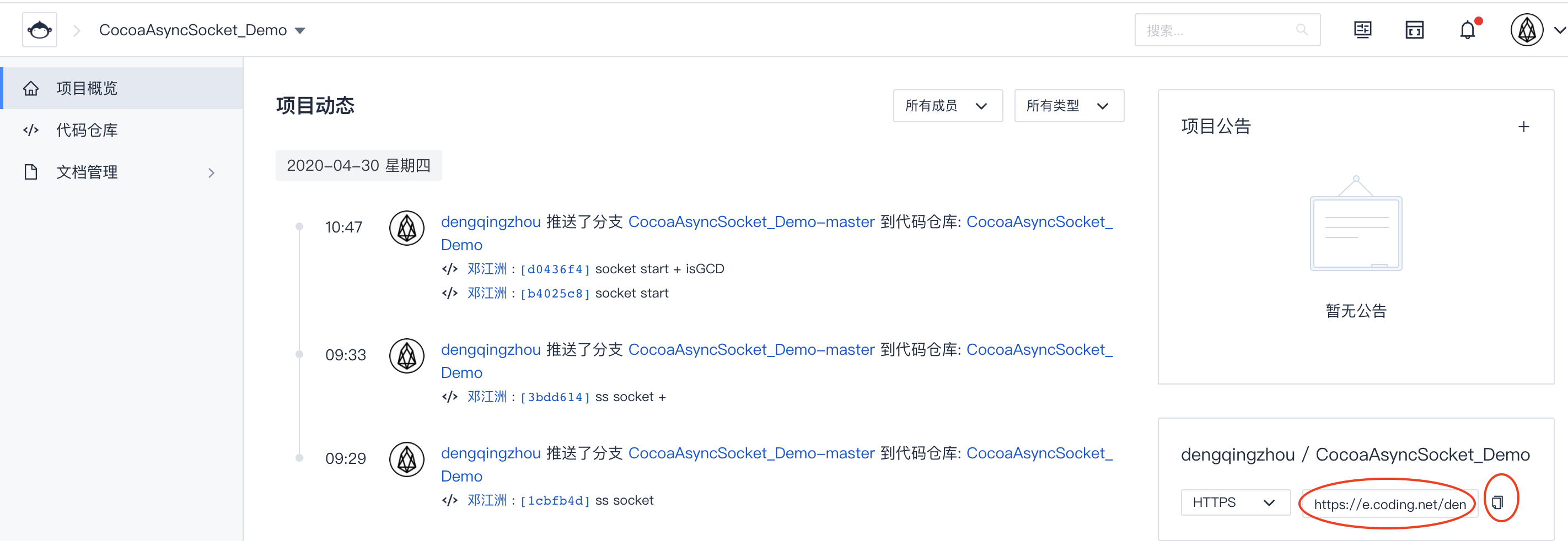
Task: Add a new announcement with the plus button
Action: 1524,126
